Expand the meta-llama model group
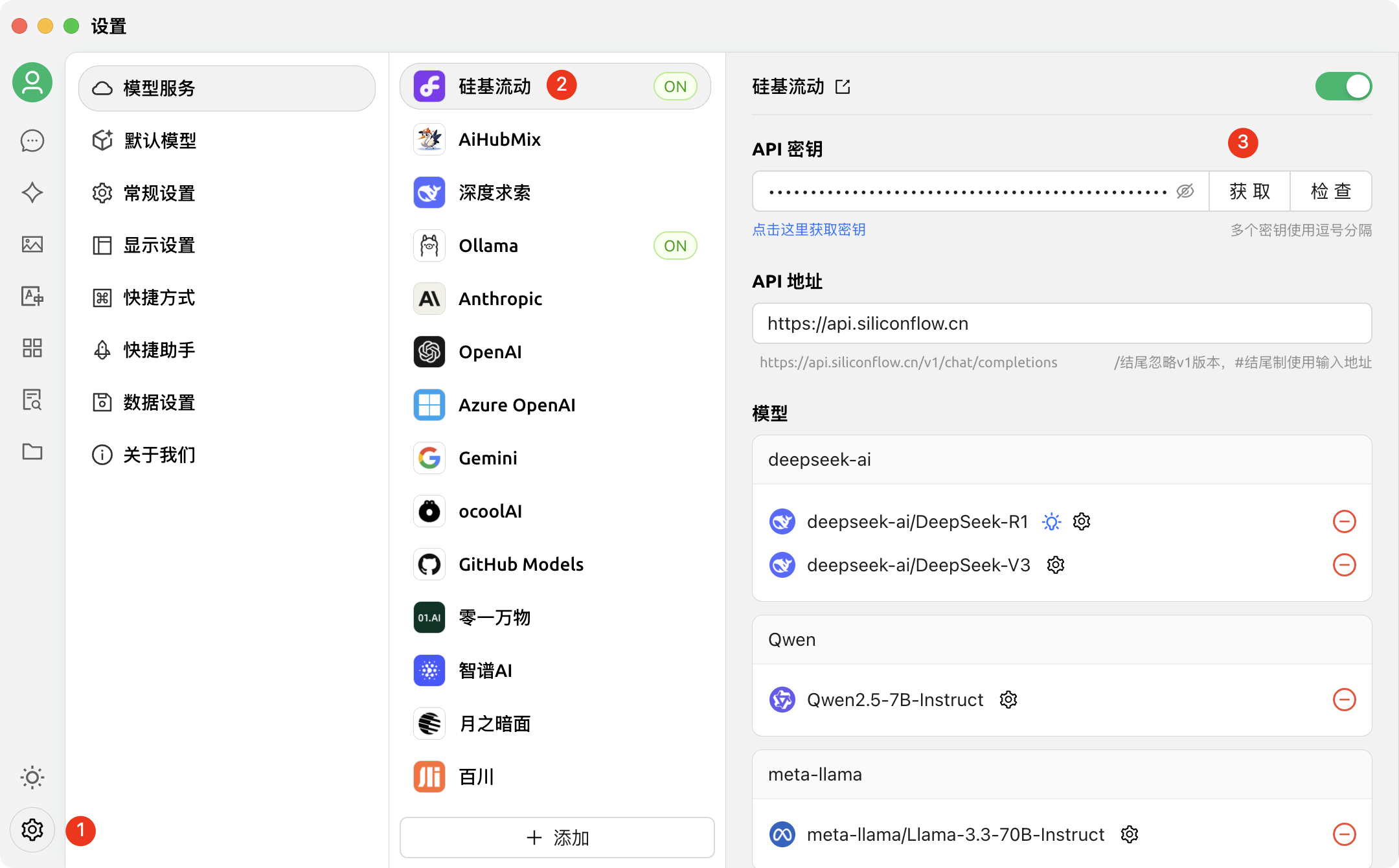Screen dimensions: 1399x868 click(814, 772)
